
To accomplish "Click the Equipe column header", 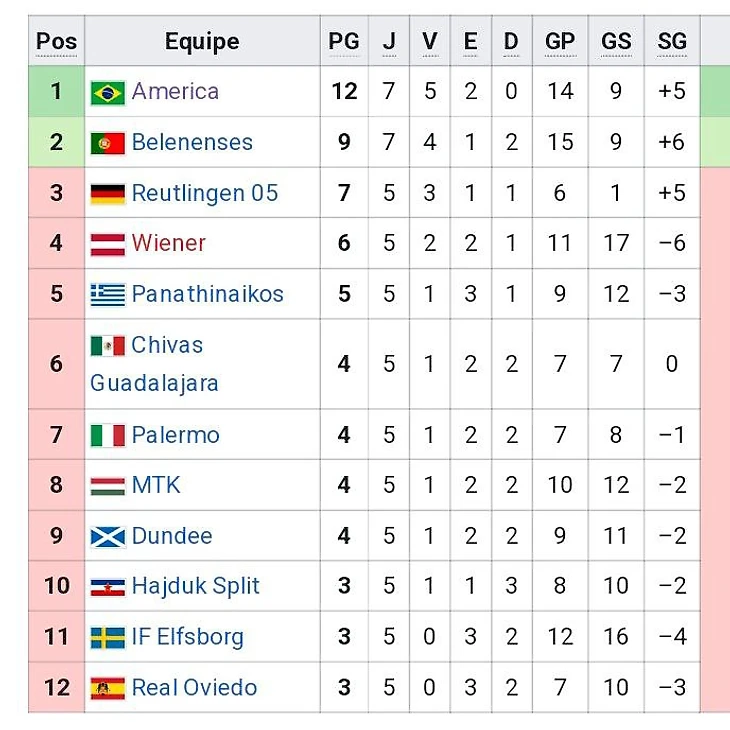I will click(x=202, y=41).
